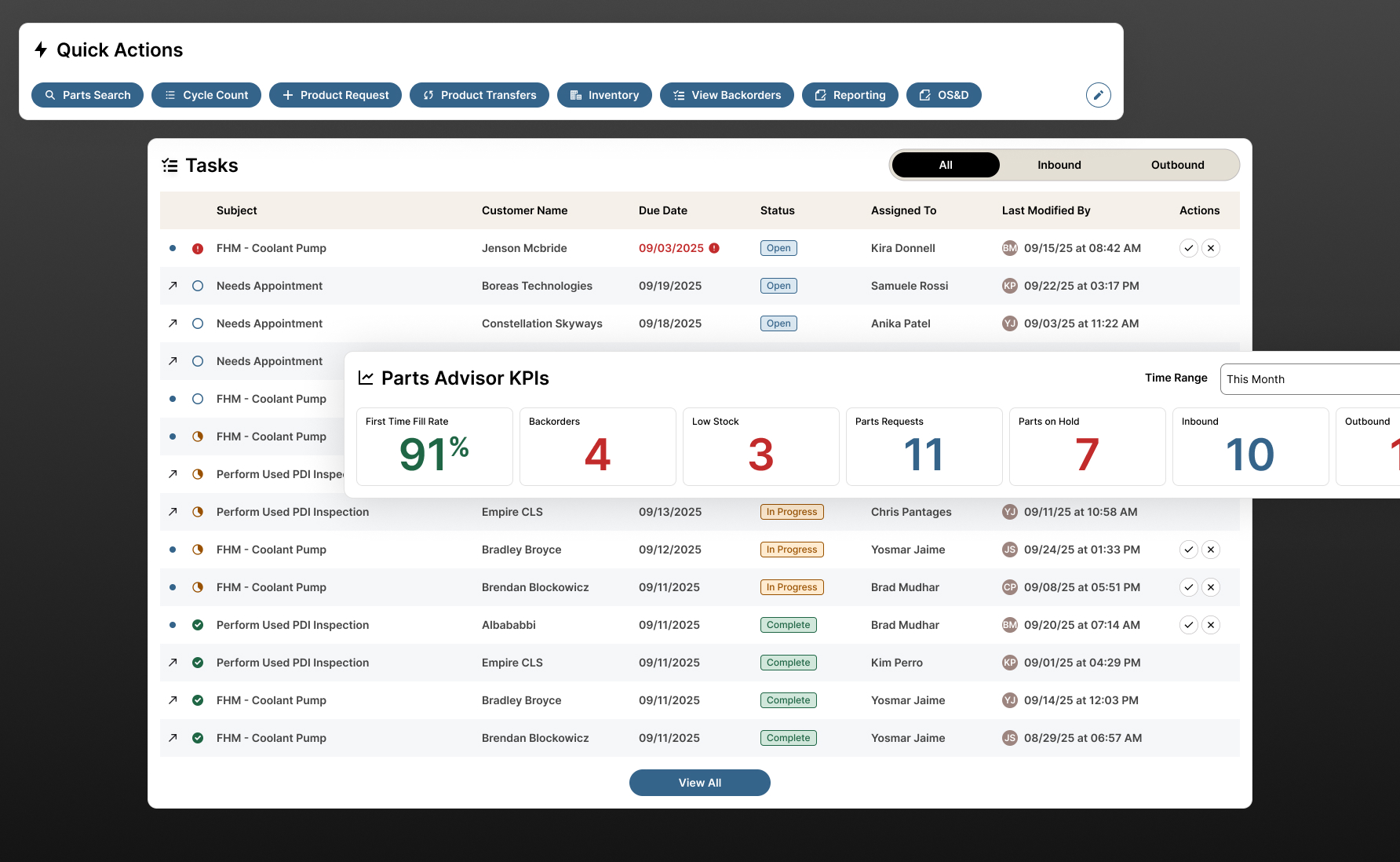Click overdue warning icon beside 09/03/2025

click(714, 248)
